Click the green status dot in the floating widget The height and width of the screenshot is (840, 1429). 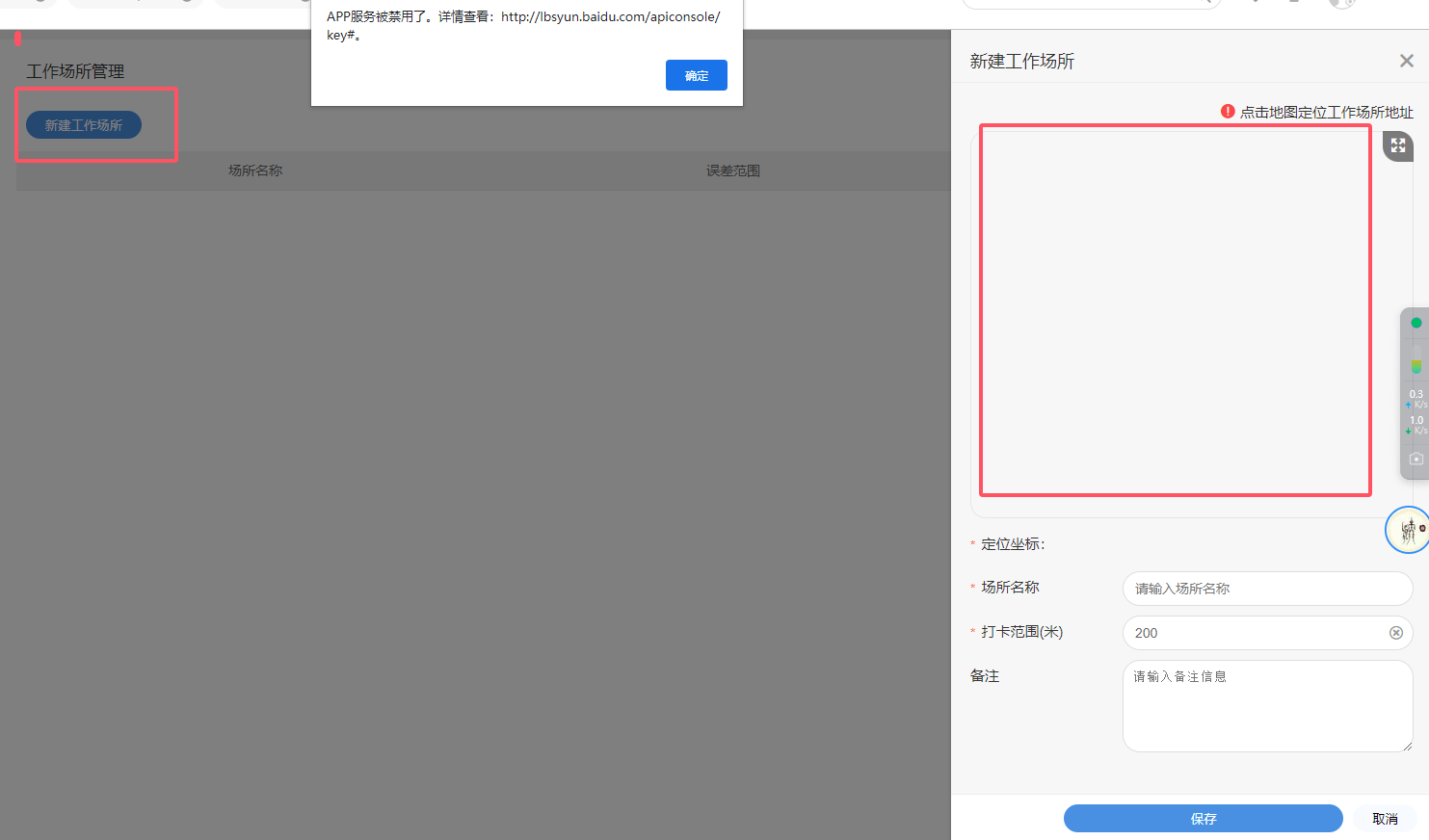(1416, 323)
